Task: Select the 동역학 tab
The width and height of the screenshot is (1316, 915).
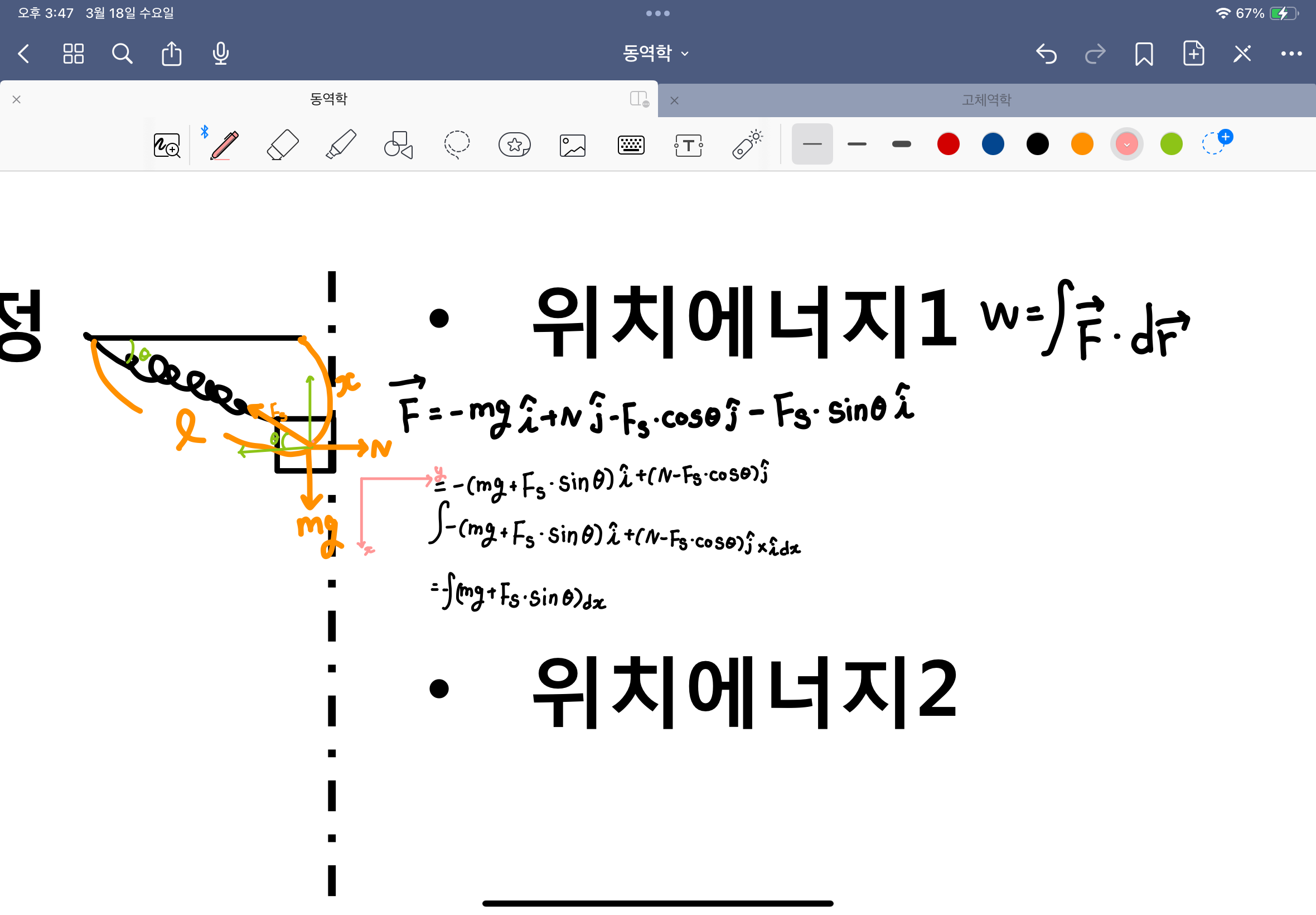Action: pyautogui.click(x=328, y=99)
